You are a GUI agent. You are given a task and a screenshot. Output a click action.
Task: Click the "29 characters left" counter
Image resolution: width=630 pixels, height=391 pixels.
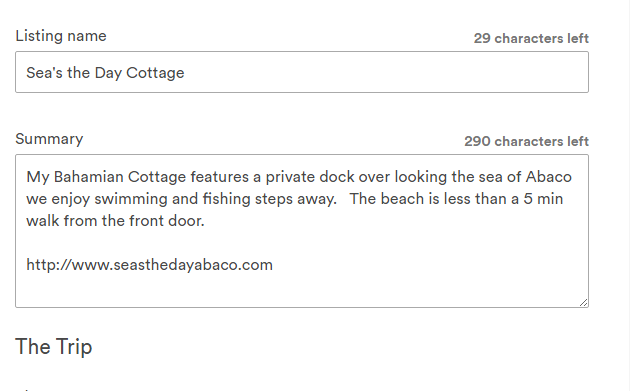coord(531,39)
